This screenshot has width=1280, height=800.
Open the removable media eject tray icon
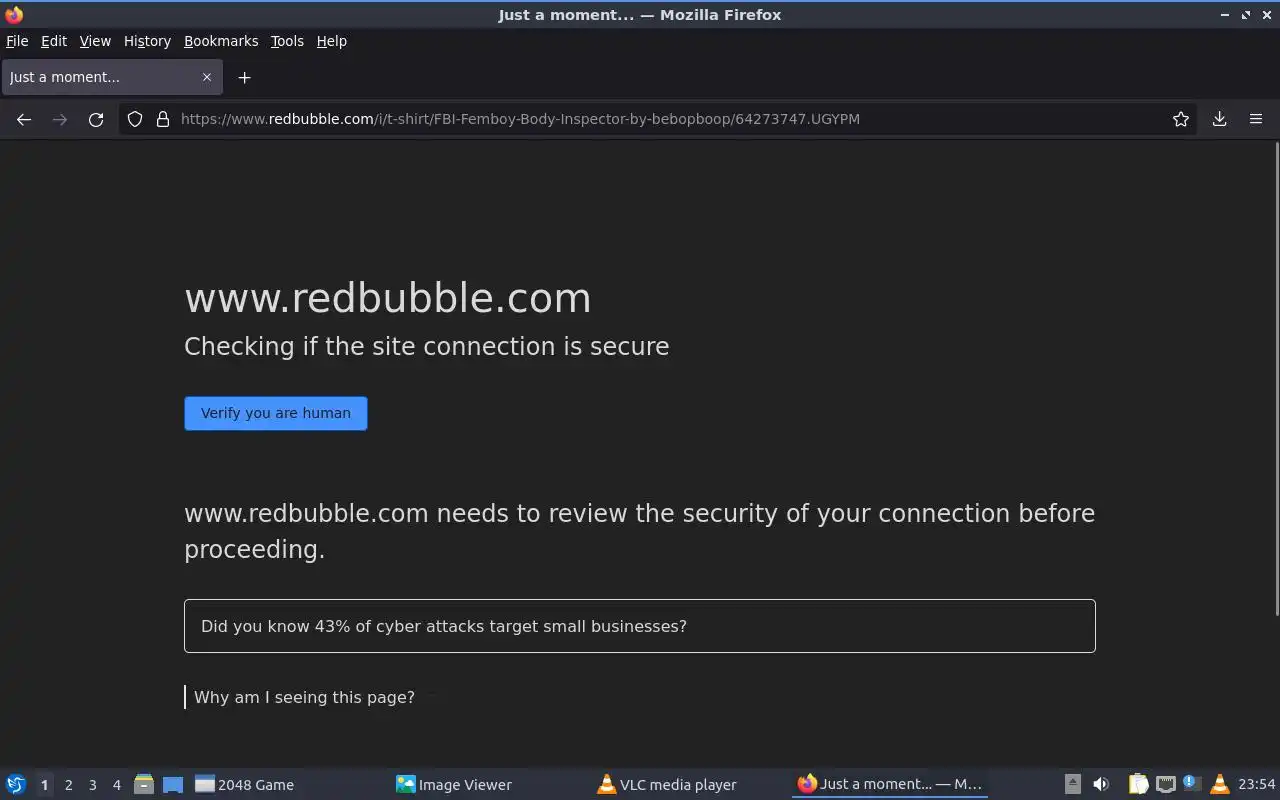coord(1072,784)
